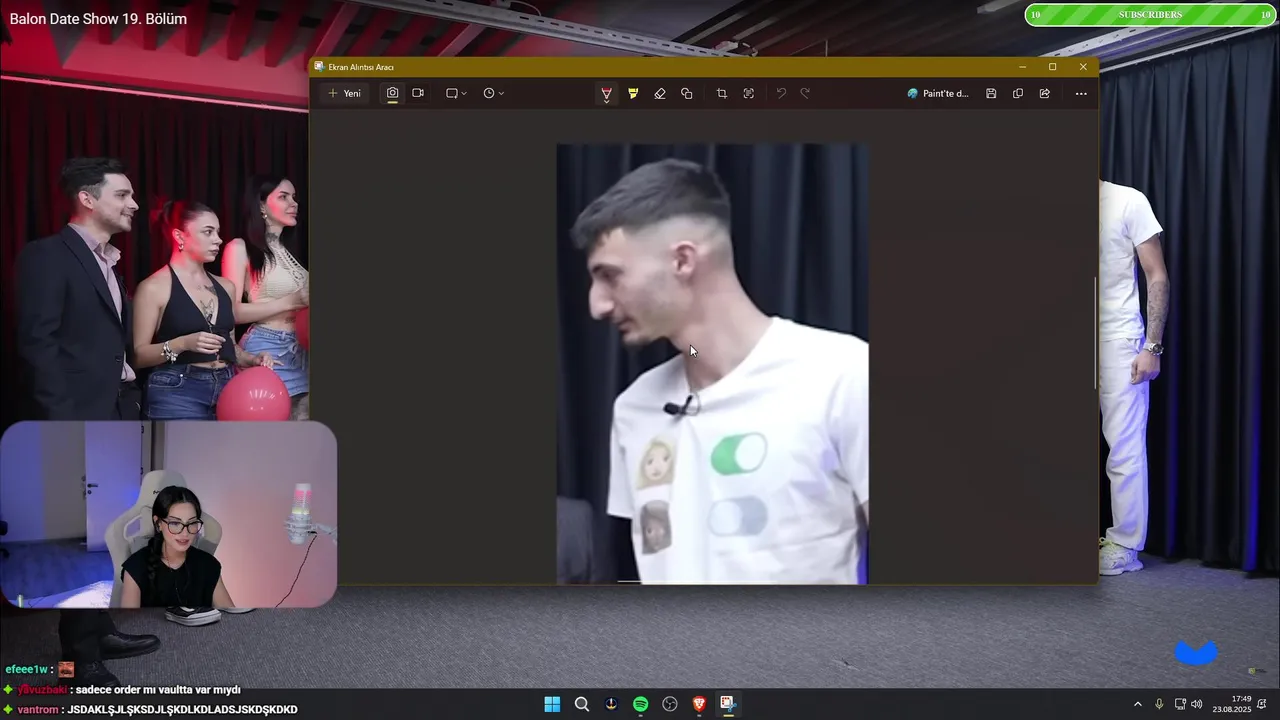The image size is (1280, 720).
Task: Edit in Paint via Paint'te button
Action: click(938, 93)
